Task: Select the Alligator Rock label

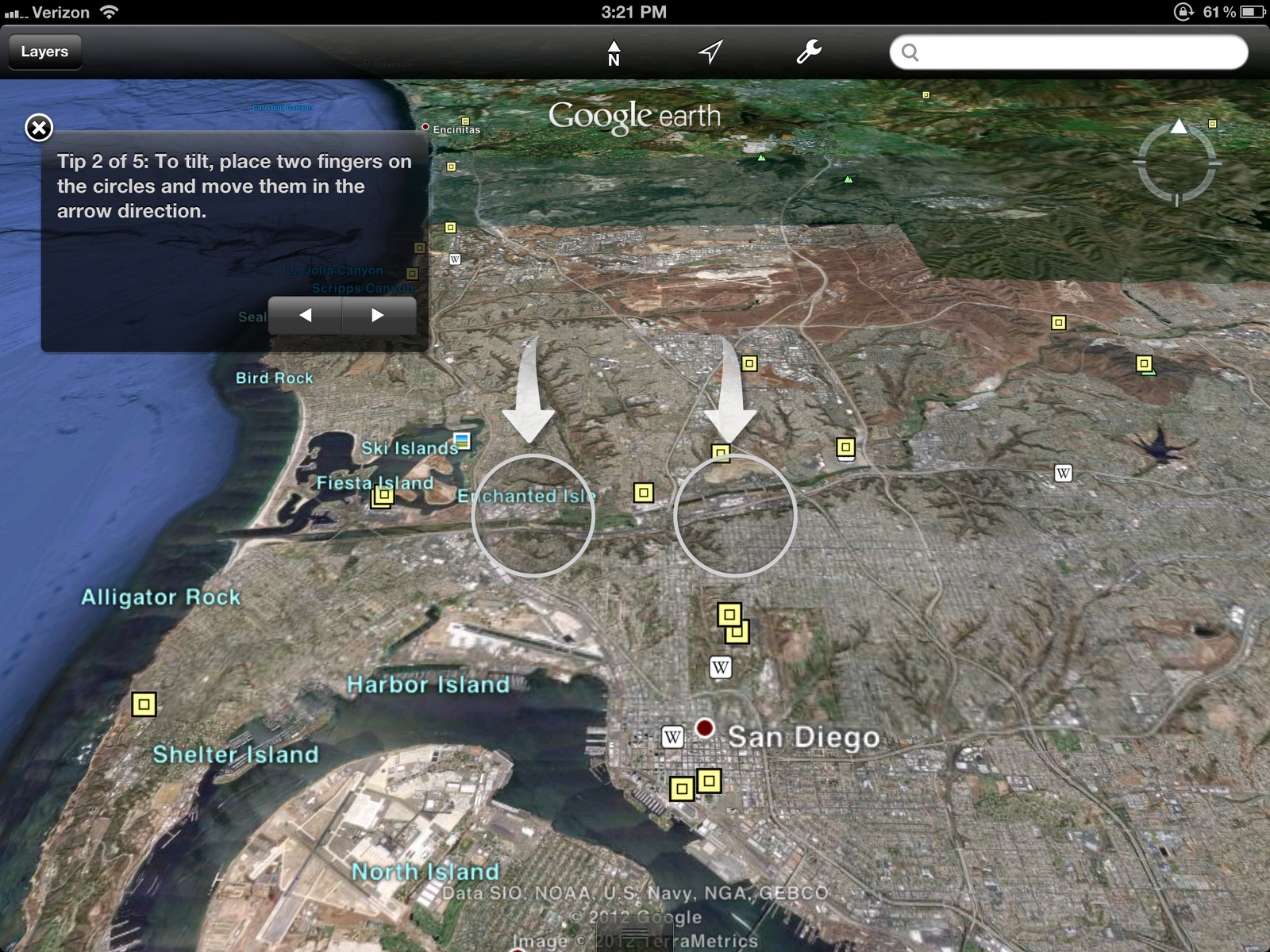Action: (161, 597)
